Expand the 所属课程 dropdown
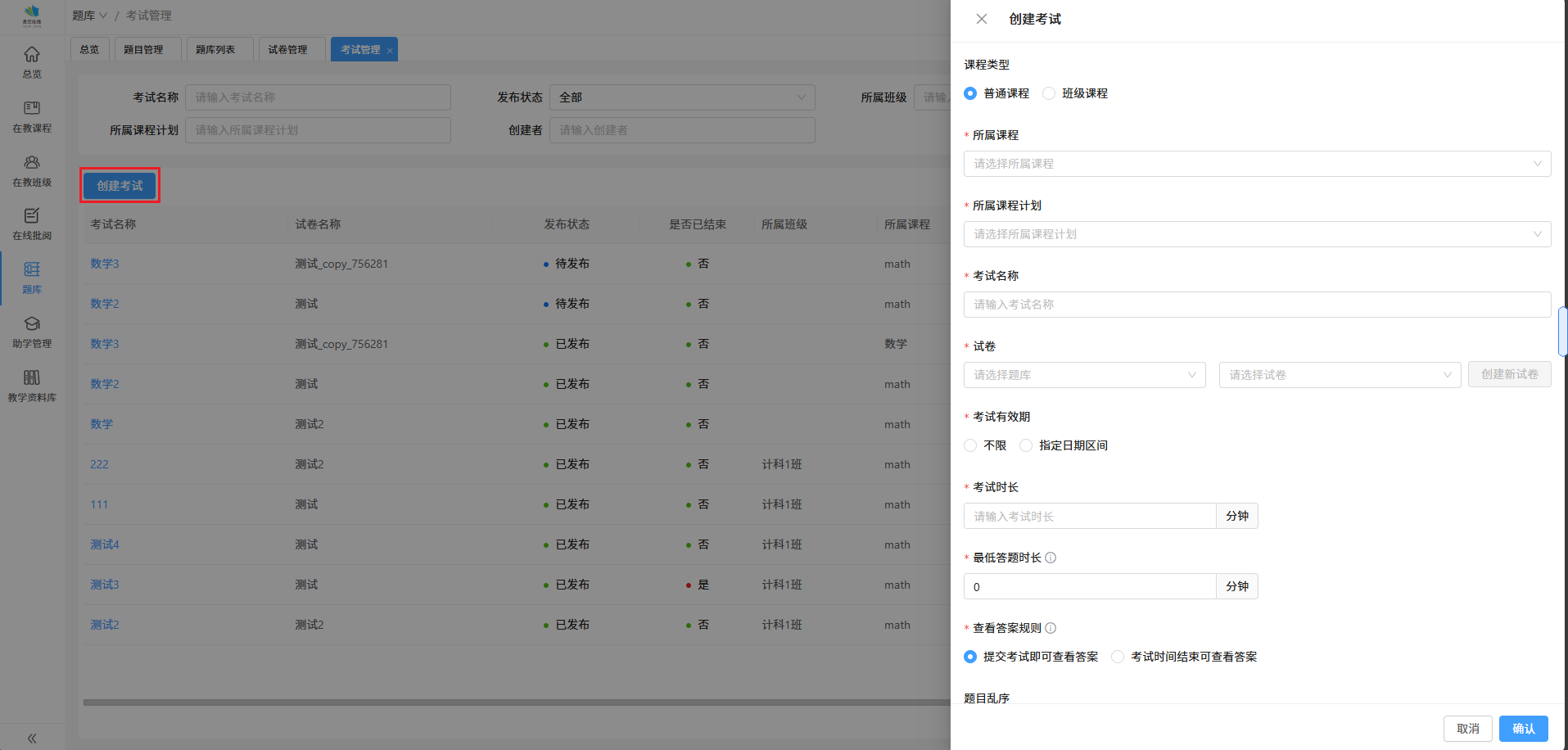1568x750 pixels. 1257,164
